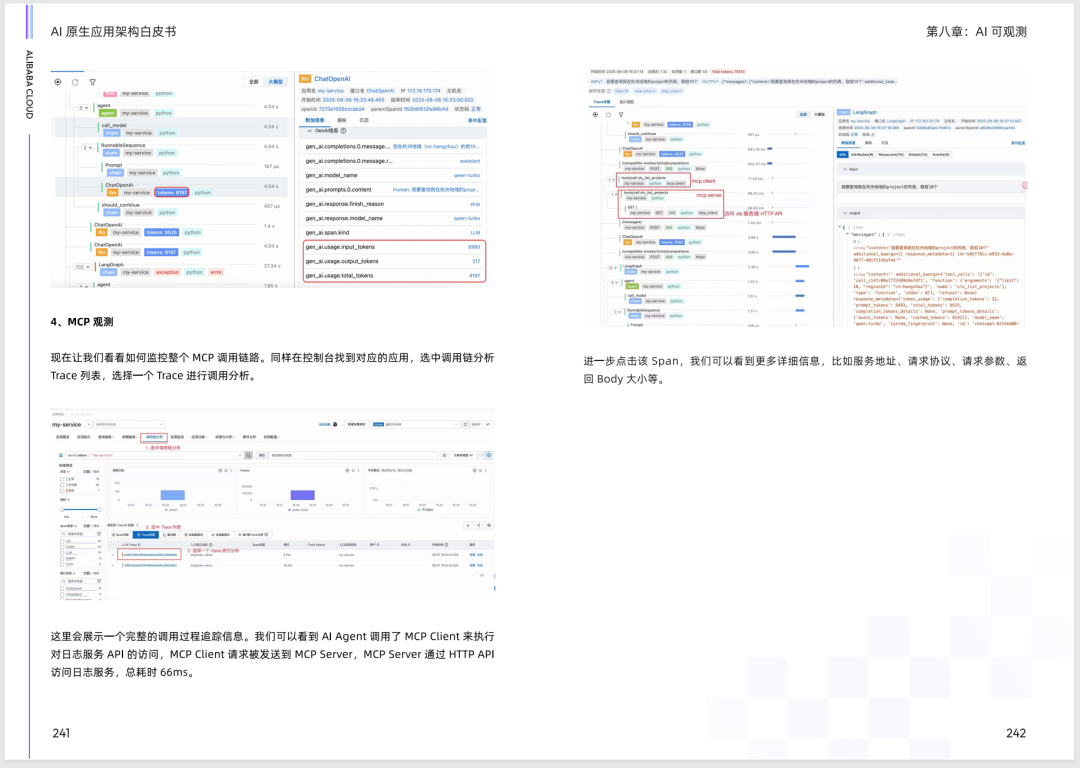Collapse the agent span with count 5
Image resolution: width=1080 pixels, height=768 pixels.
point(84,107)
